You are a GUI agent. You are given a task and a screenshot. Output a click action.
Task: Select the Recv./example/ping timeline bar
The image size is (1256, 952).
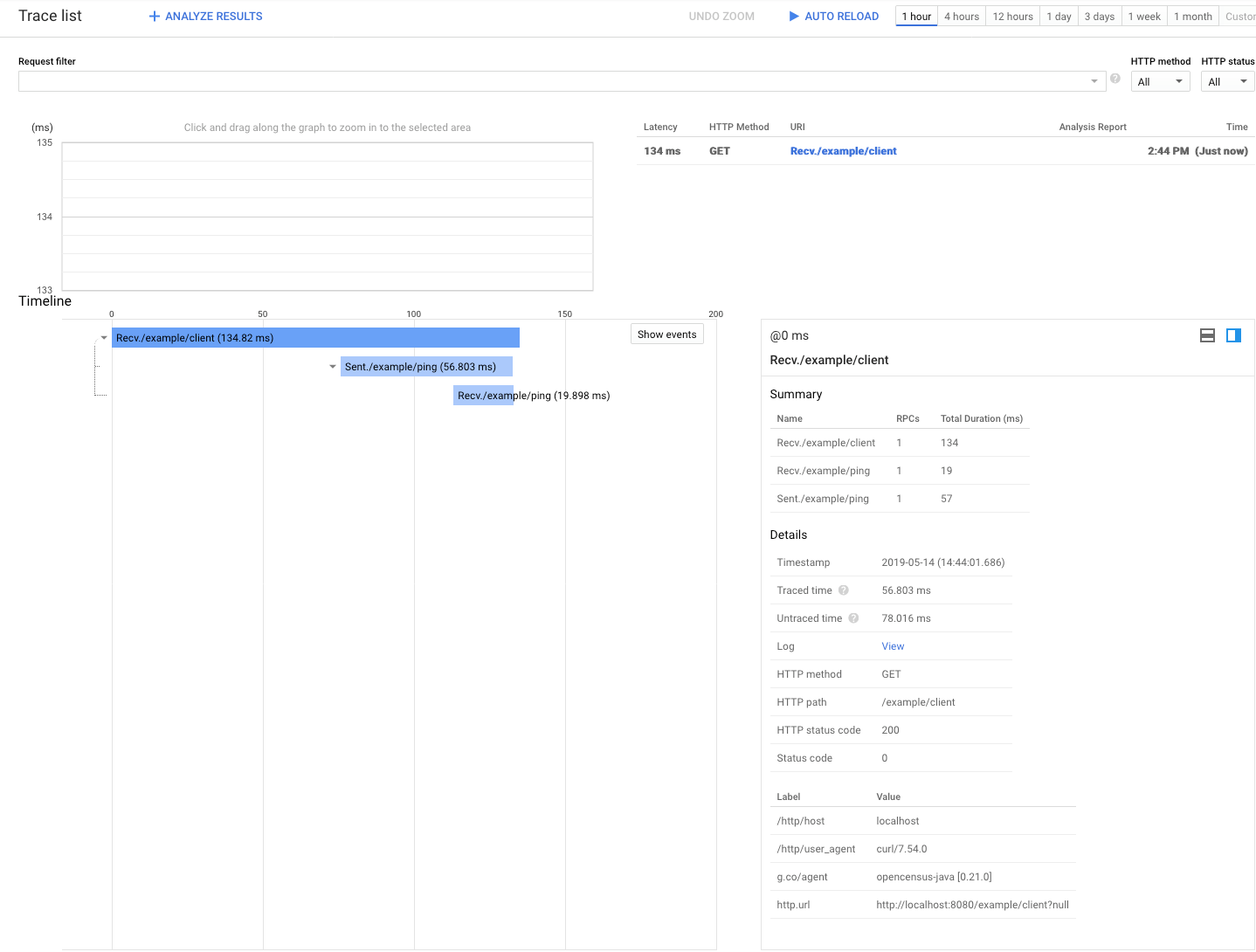pyautogui.click(x=483, y=396)
